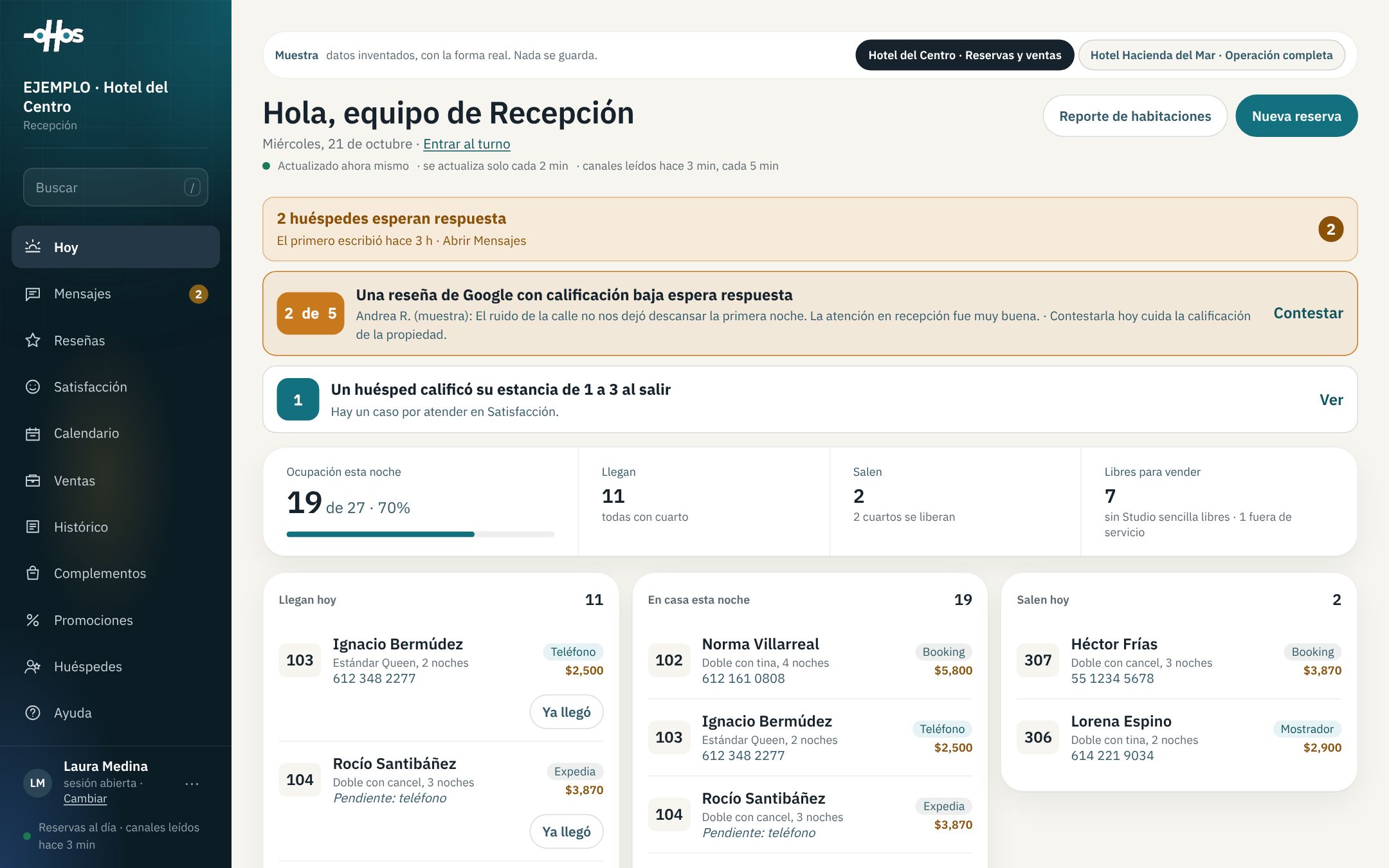Click the Satisfacción smiley face icon

[33, 386]
